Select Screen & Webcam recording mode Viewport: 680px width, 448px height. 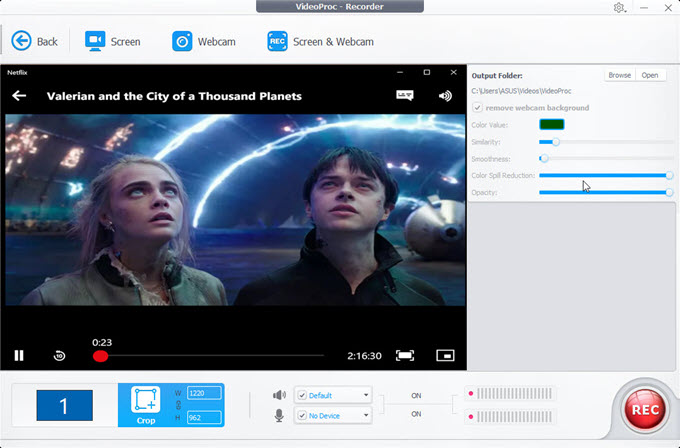(x=320, y=42)
